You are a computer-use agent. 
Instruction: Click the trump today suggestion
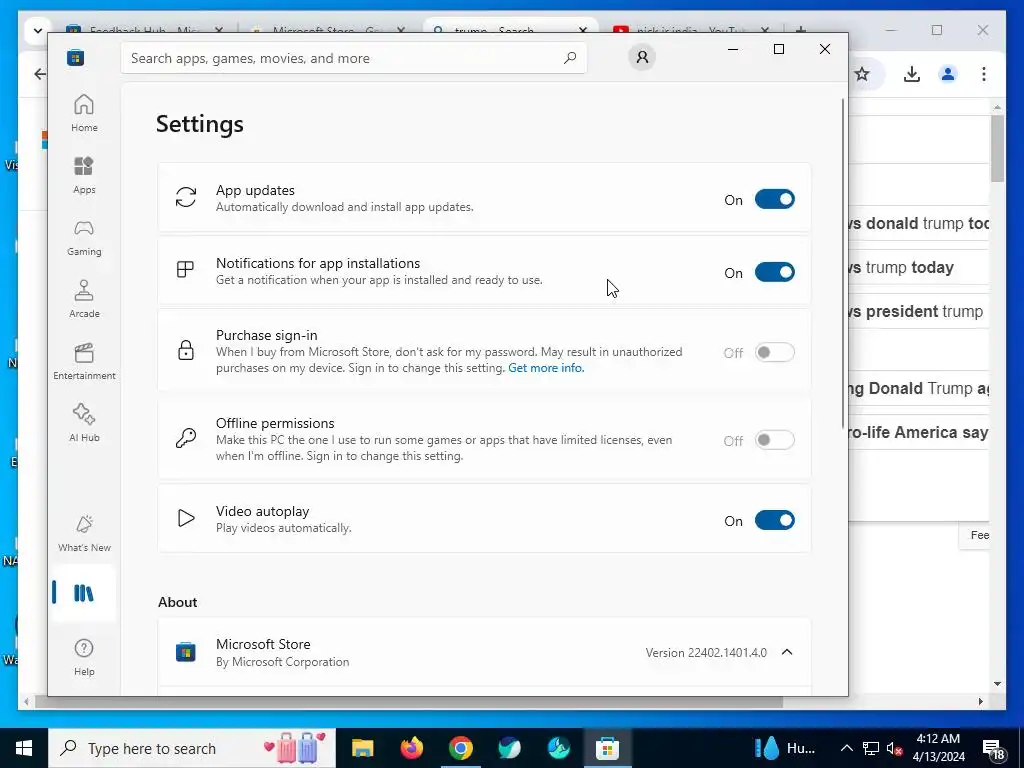pos(918,267)
